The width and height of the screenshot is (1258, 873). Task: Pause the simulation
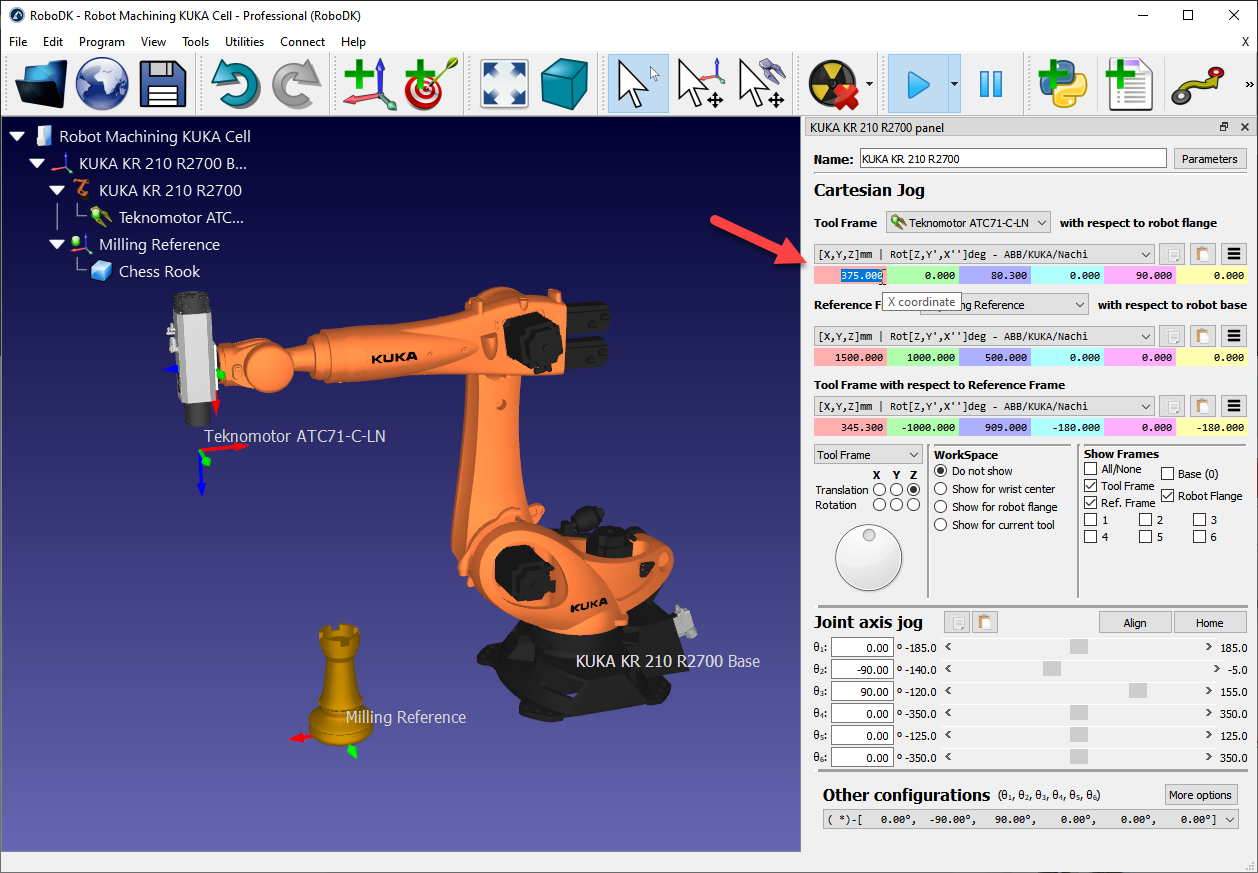click(x=991, y=85)
